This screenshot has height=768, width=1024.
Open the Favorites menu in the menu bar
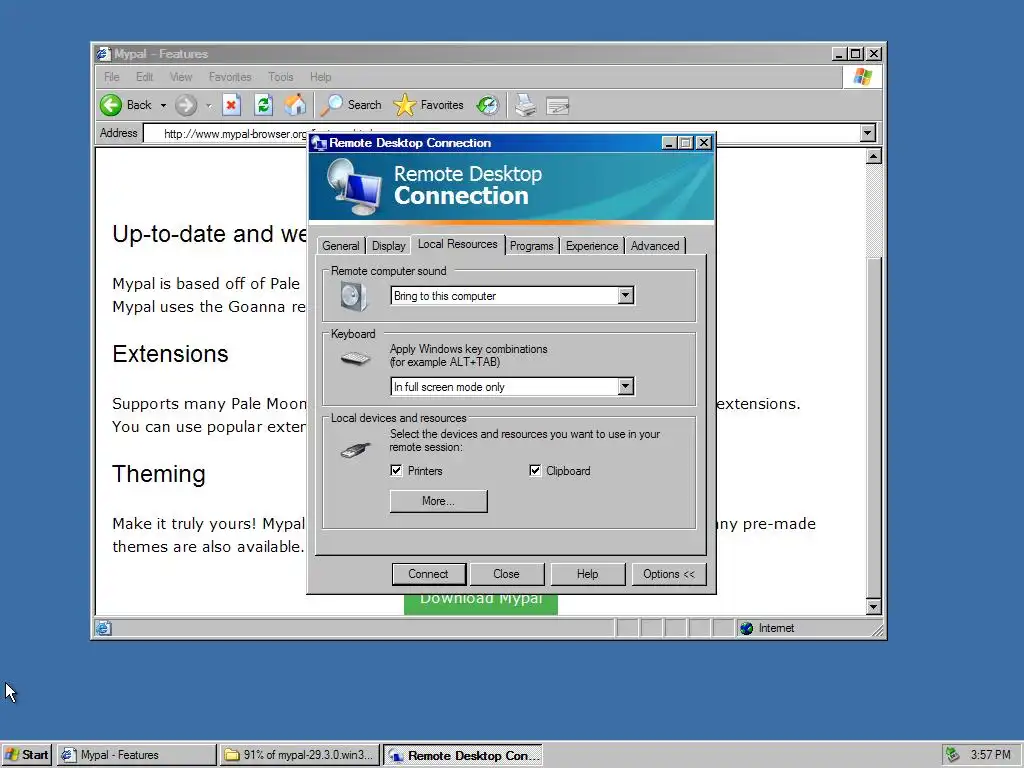(x=230, y=77)
